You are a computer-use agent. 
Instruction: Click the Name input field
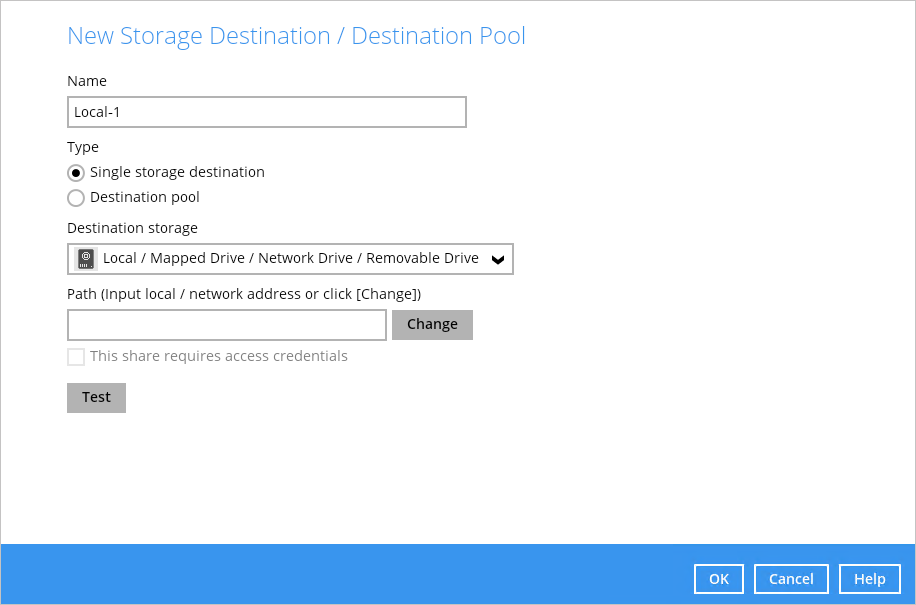267,112
